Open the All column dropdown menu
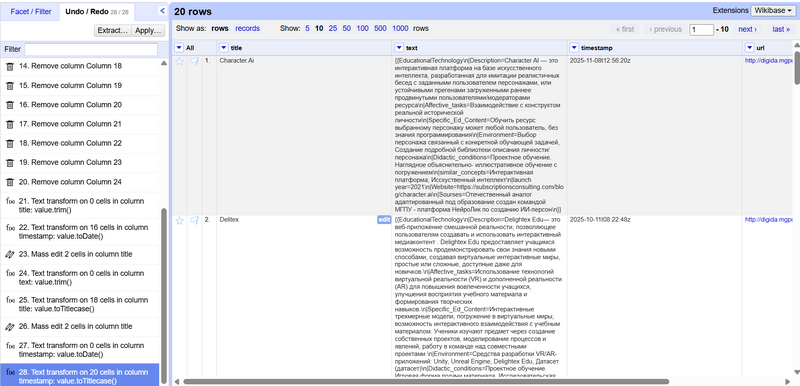Viewport: 800px width, 386px height. (179, 48)
